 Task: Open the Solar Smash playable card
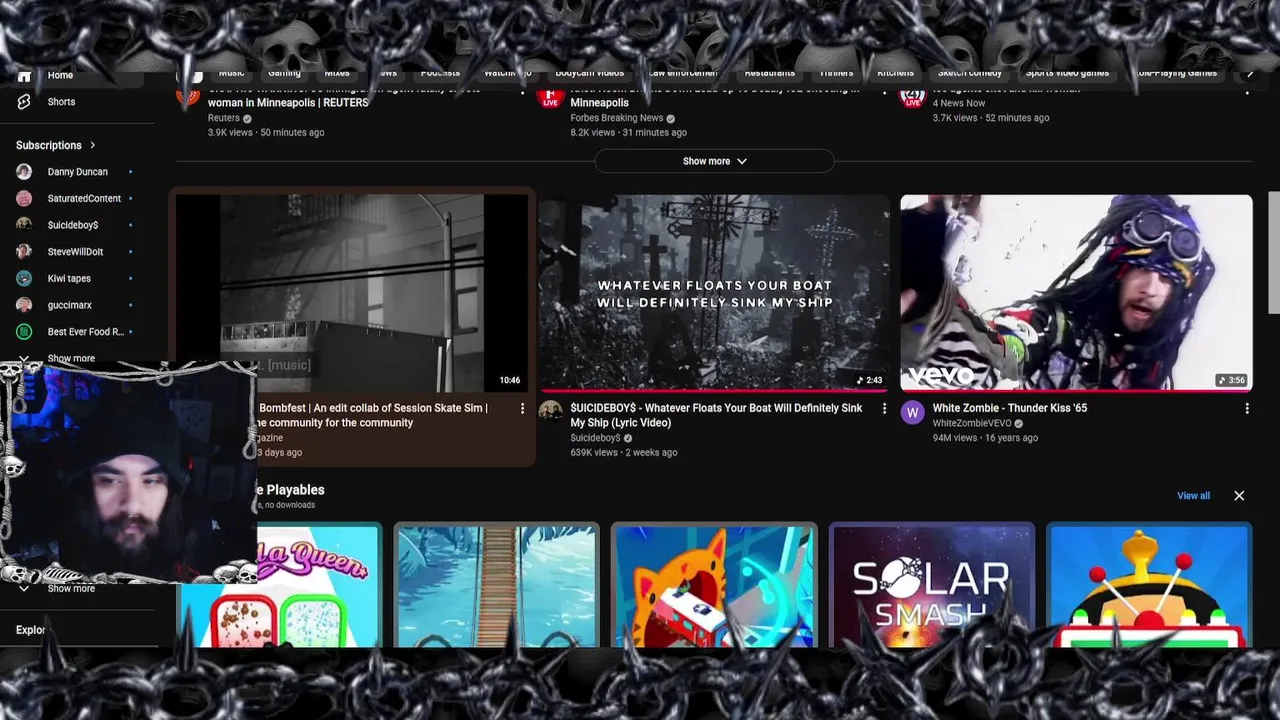pos(931,585)
